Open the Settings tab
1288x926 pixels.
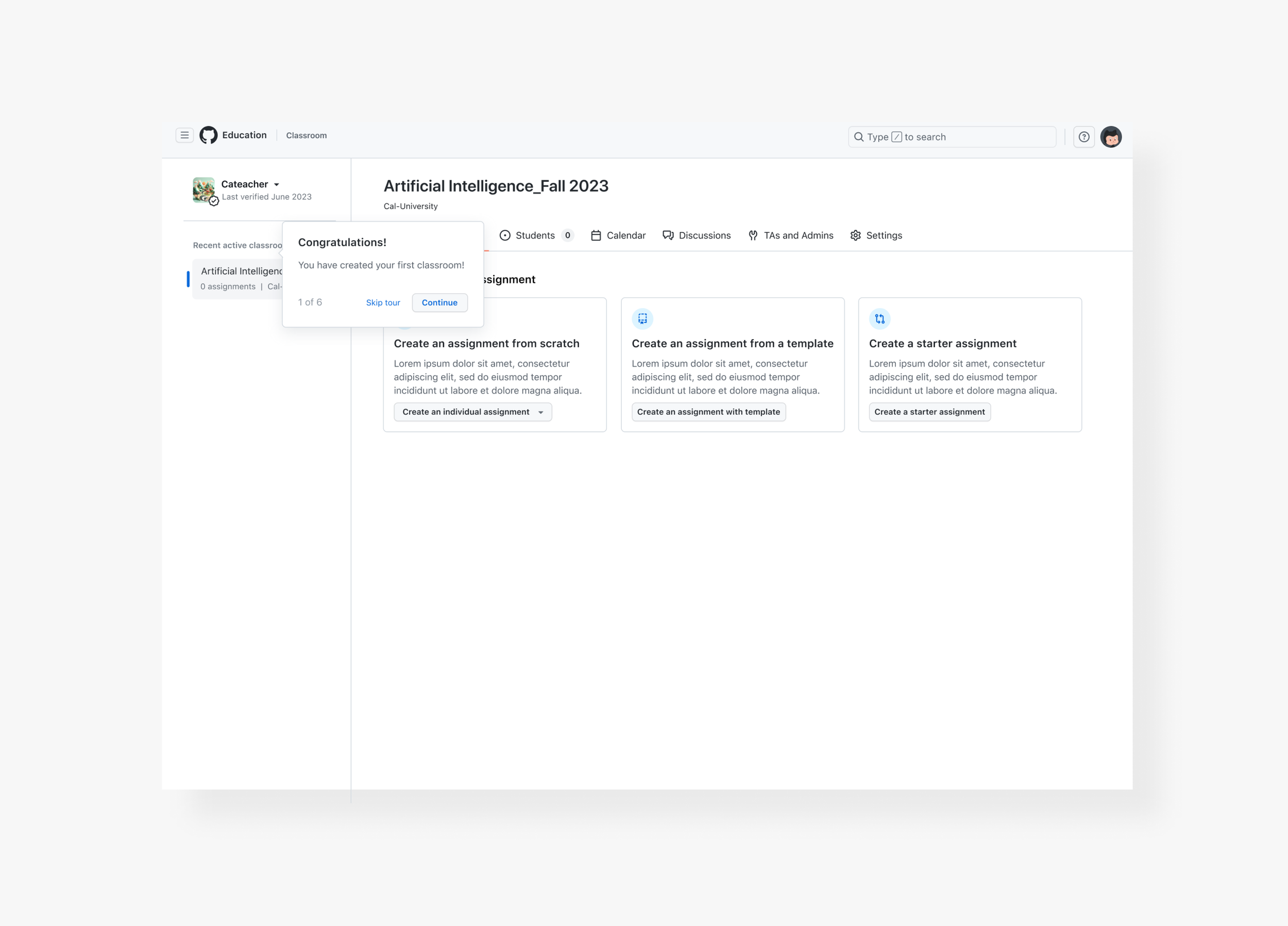click(x=876, y=235)
